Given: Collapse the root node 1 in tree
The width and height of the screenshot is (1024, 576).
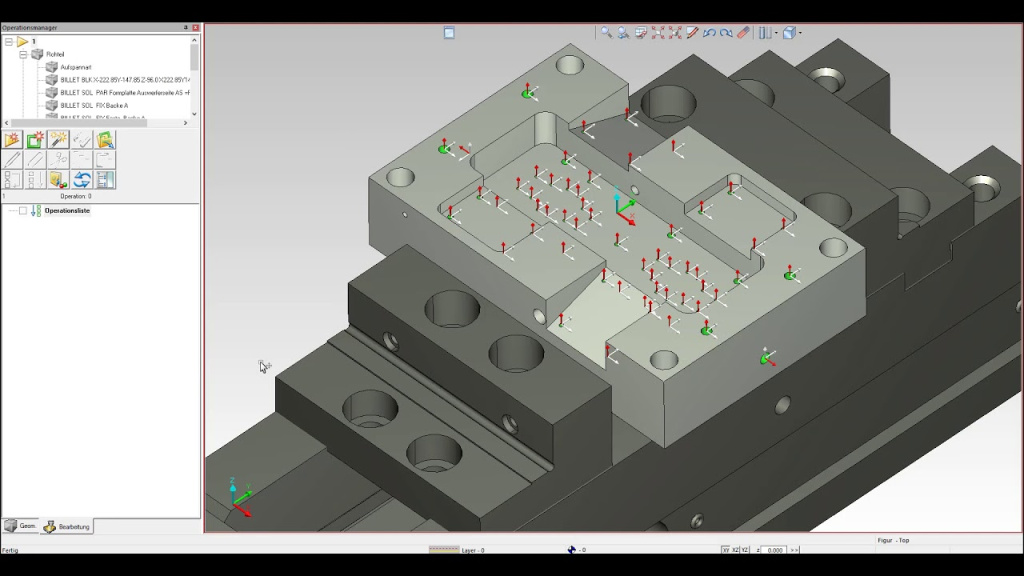Looking at the screenshot, I should click(x=9, y=42).
